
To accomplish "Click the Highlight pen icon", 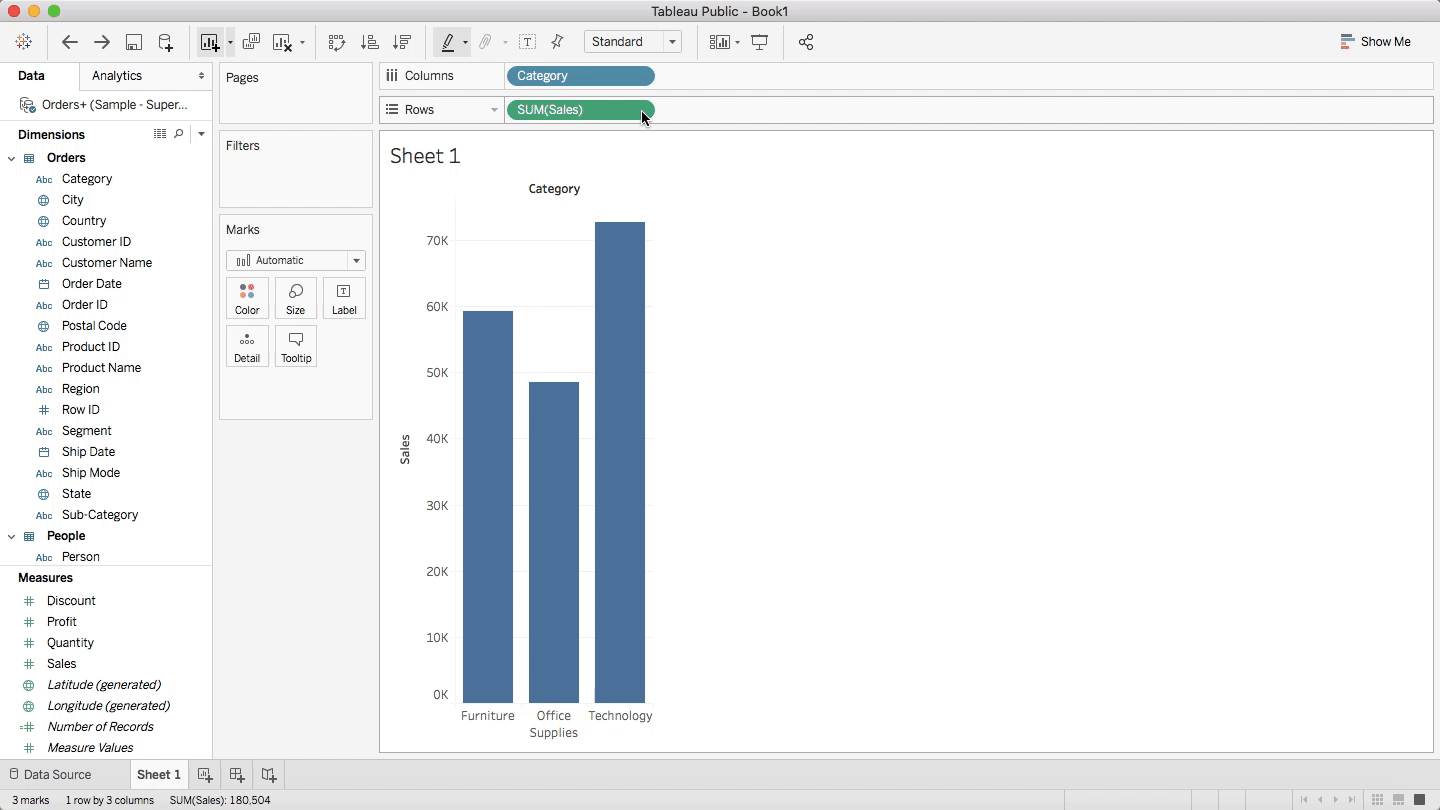I will coord(448,42).
